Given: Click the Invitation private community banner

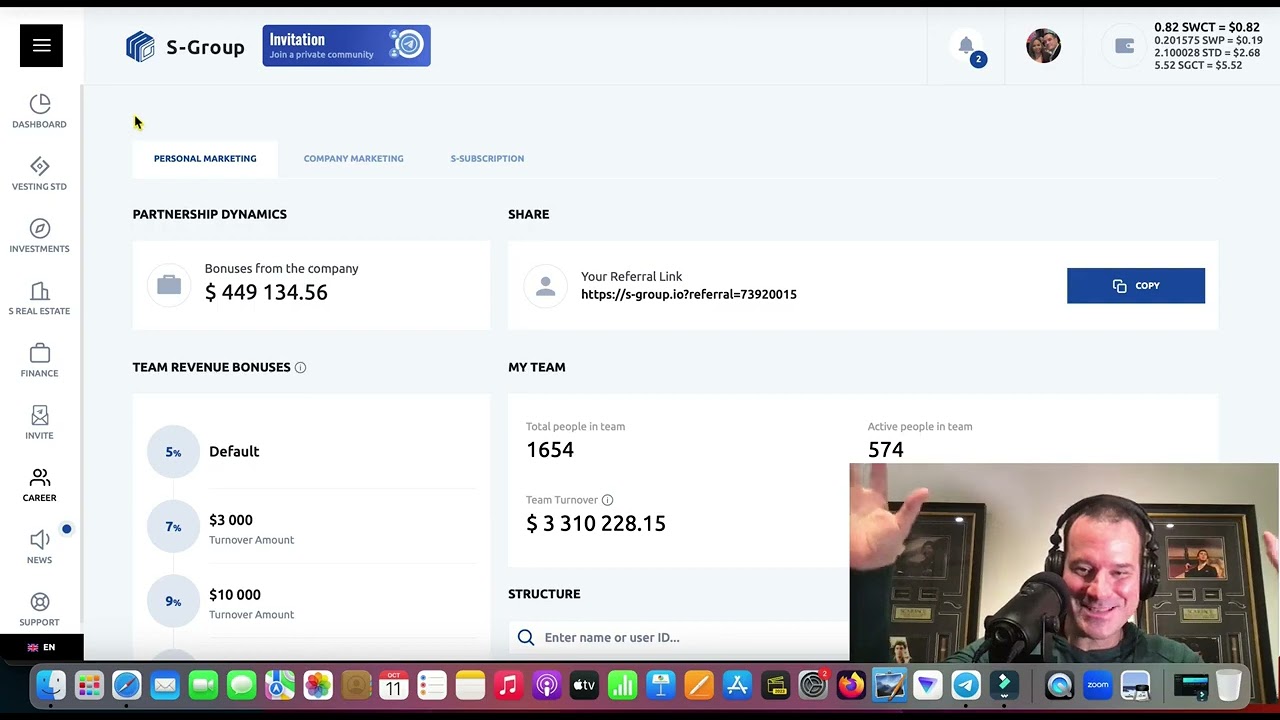Looking at the screenshot, I should (346, 46).
